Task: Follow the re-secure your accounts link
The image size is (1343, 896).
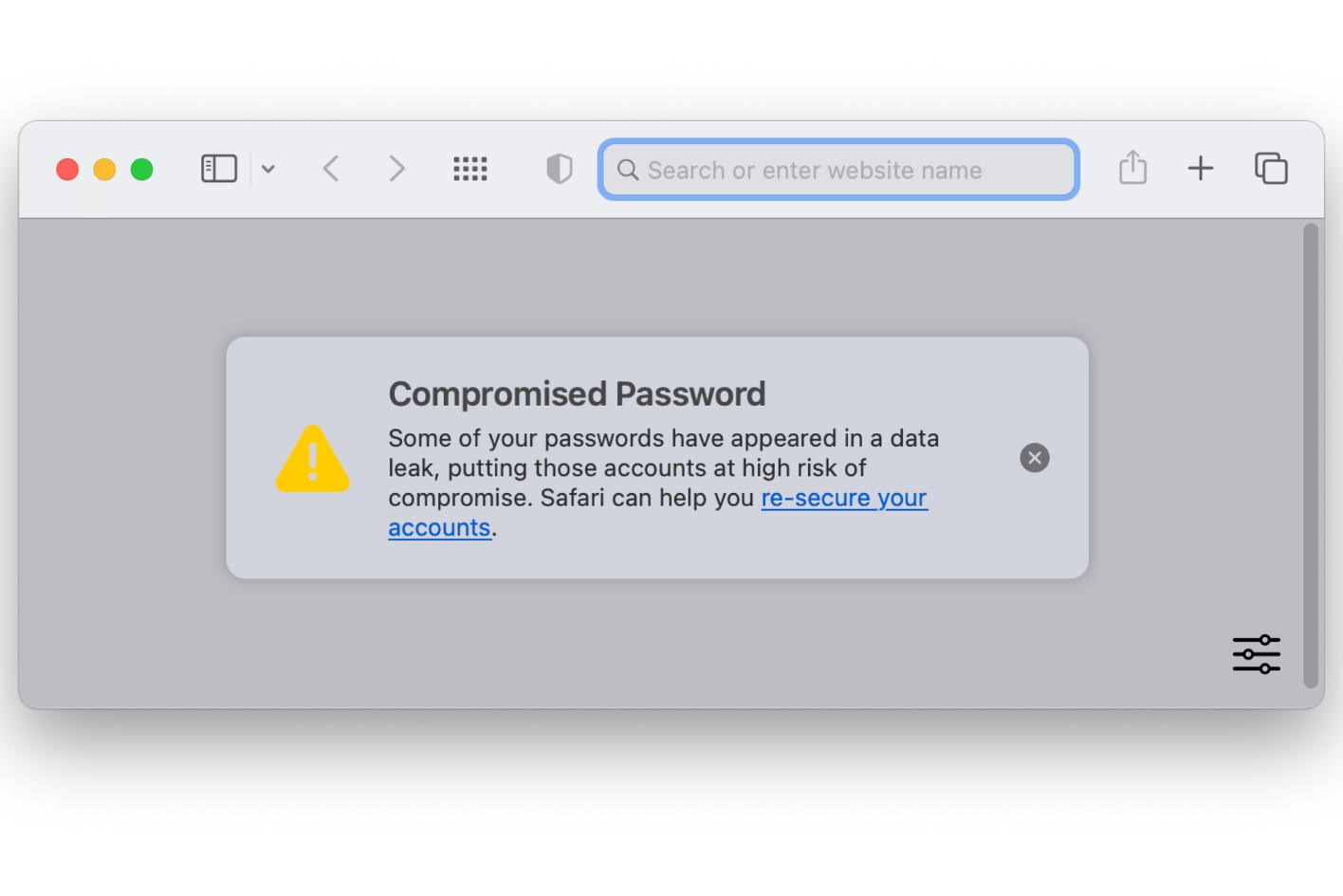Action: click(844, 498)
